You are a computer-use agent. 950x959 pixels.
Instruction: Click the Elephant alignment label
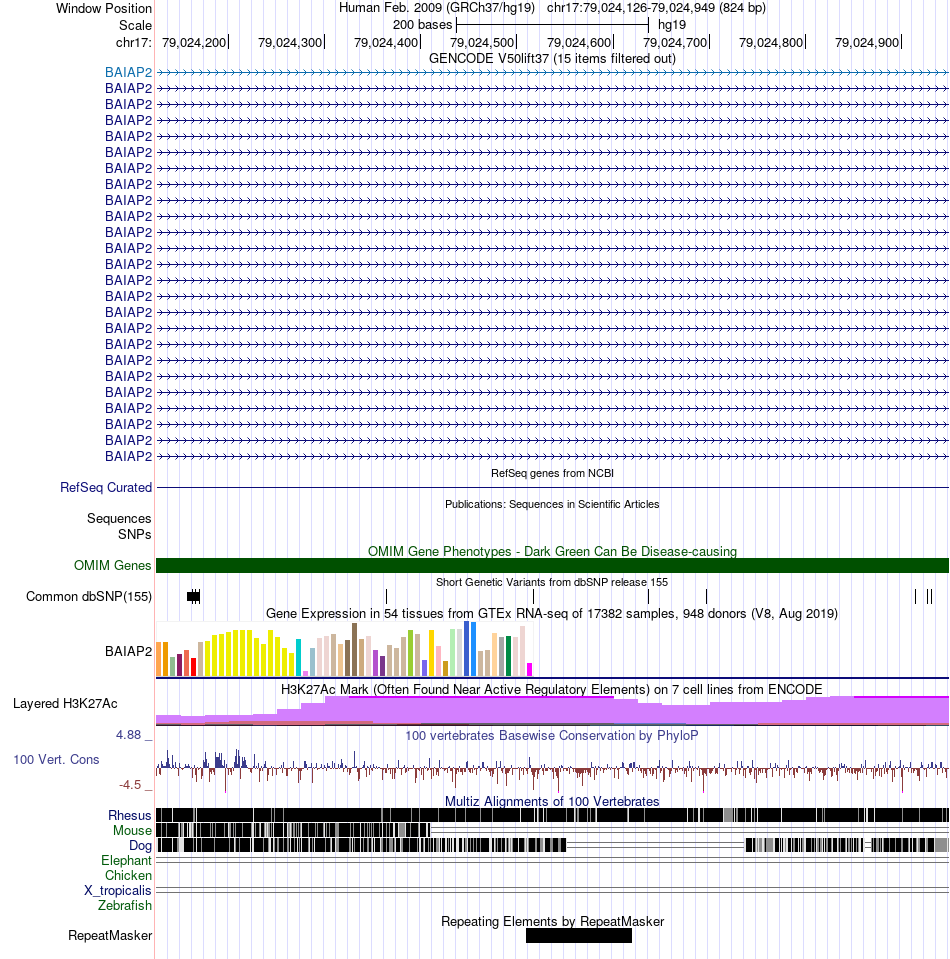(x=126, y=861)
